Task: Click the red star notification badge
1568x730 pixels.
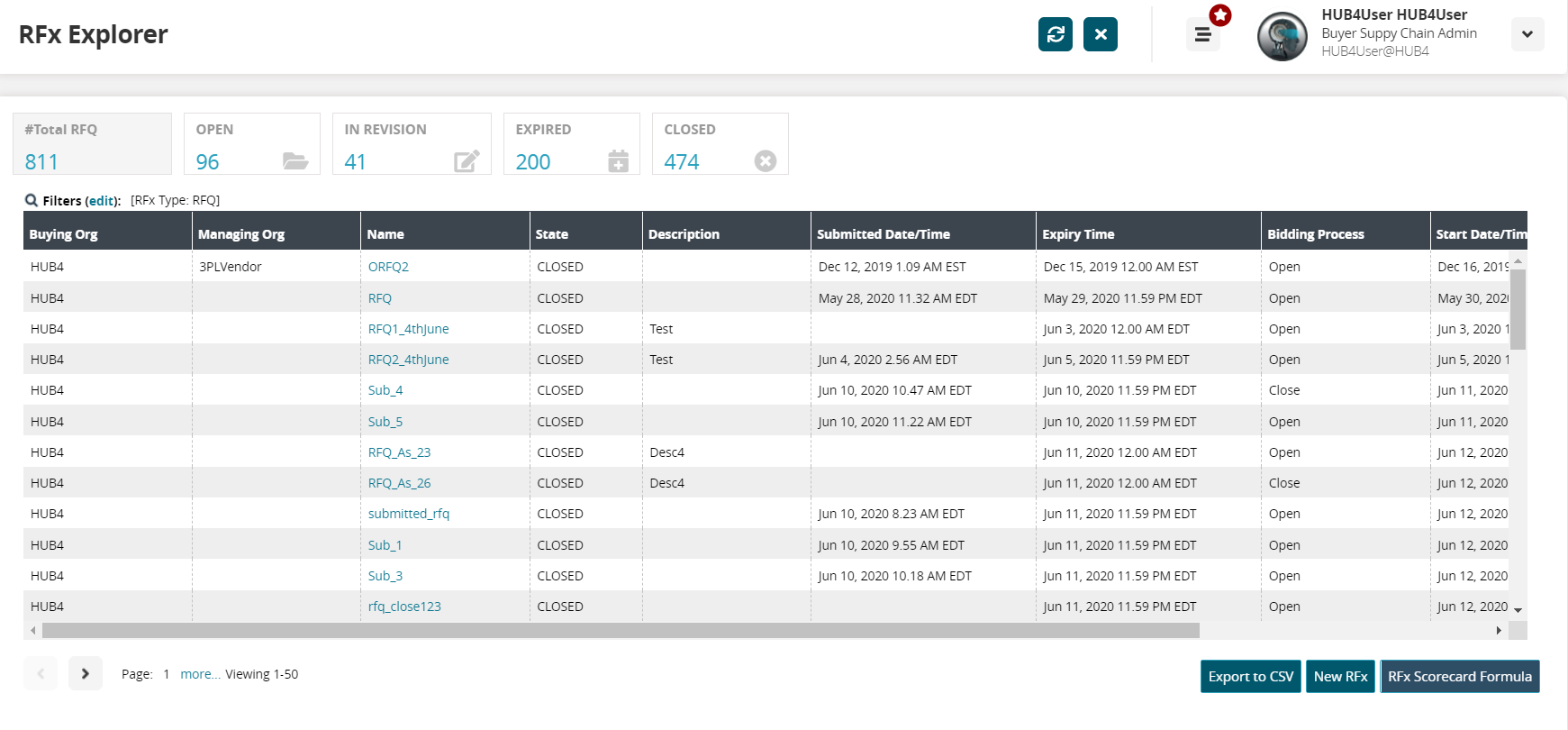Action: pyautogui.click(x=1220, y=15)
